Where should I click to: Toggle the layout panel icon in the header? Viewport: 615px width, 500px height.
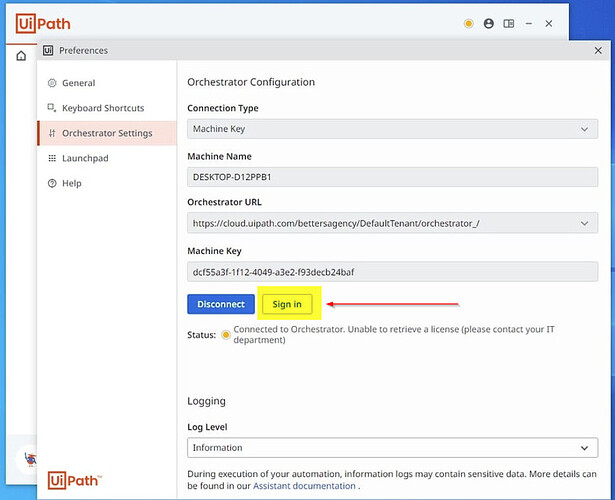(509, 24)
